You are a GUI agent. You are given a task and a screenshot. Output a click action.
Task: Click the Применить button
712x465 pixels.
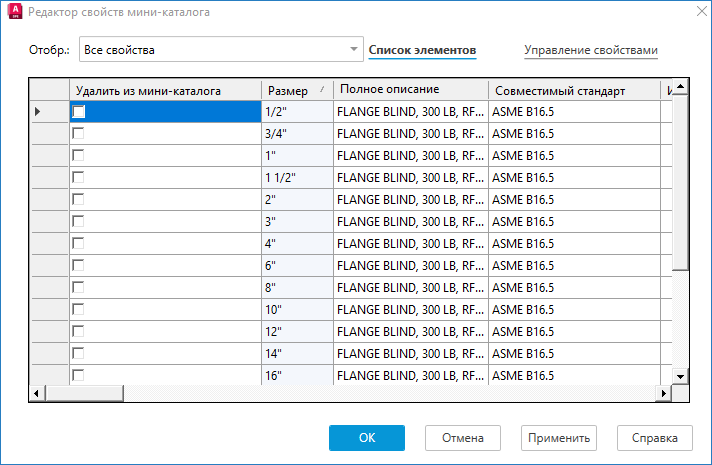tap(559, 438)
